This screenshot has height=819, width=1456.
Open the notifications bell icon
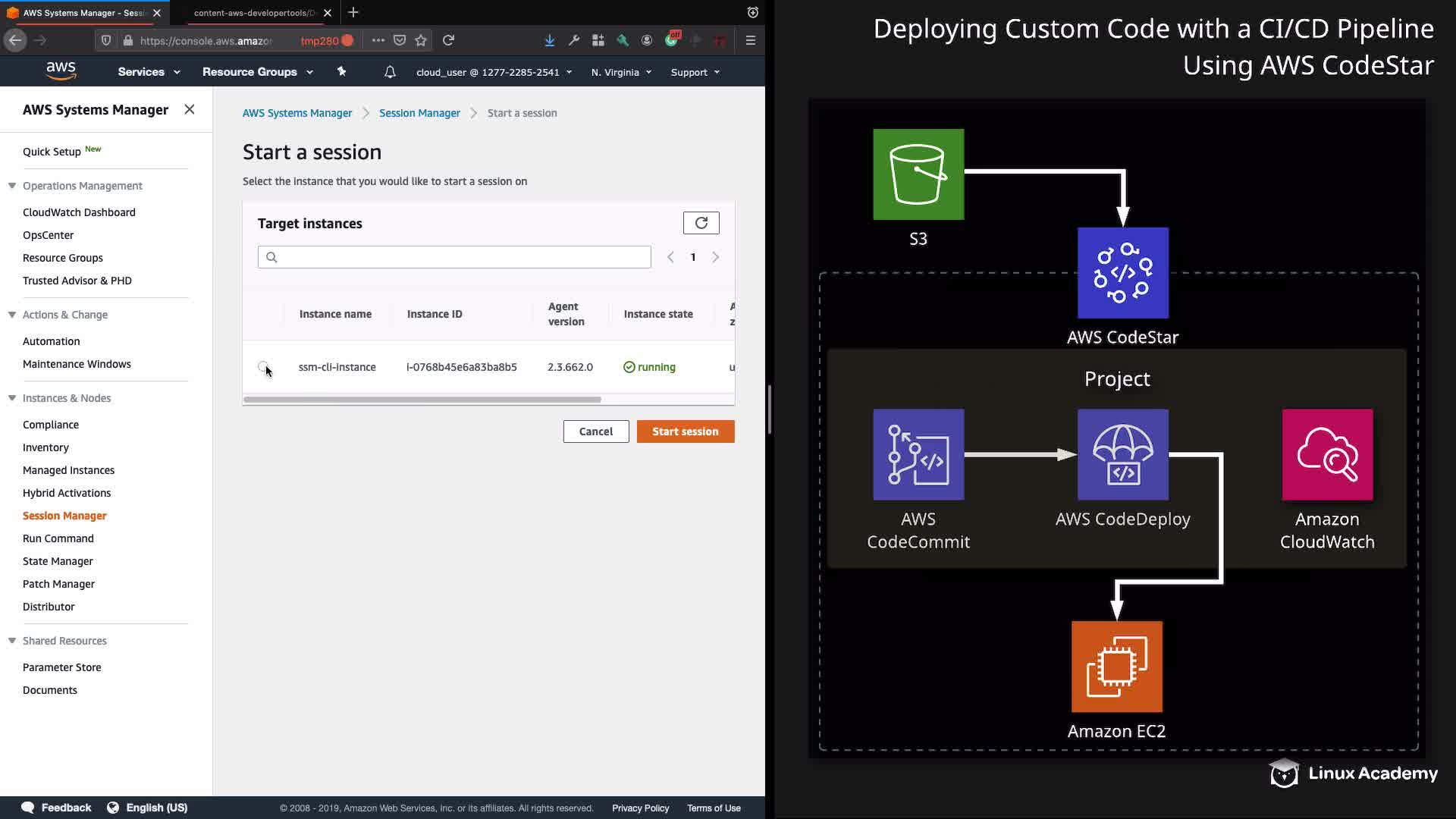click(x=390, y=72)
